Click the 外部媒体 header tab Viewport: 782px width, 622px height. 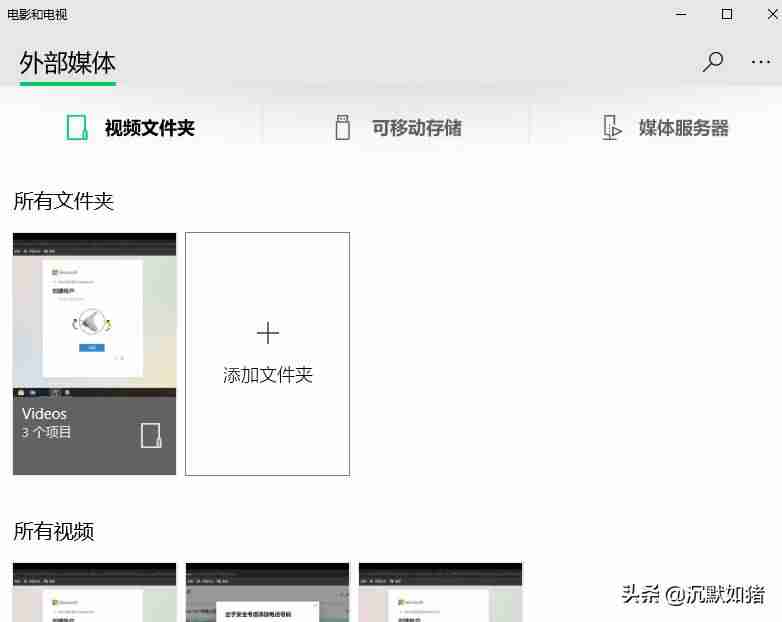pos(67,63)
